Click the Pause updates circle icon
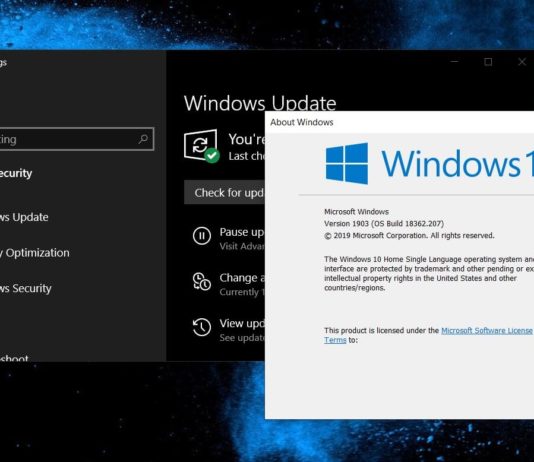 [x=202, y=236]
